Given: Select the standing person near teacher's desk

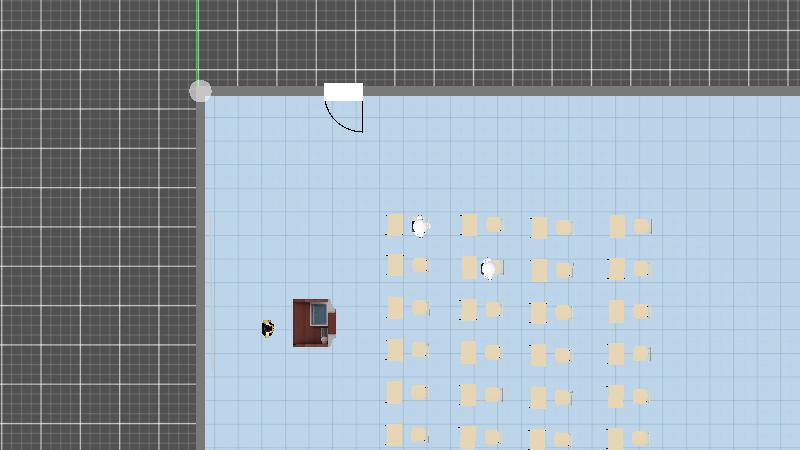Looking at the screenshot, I should point(268,328).
